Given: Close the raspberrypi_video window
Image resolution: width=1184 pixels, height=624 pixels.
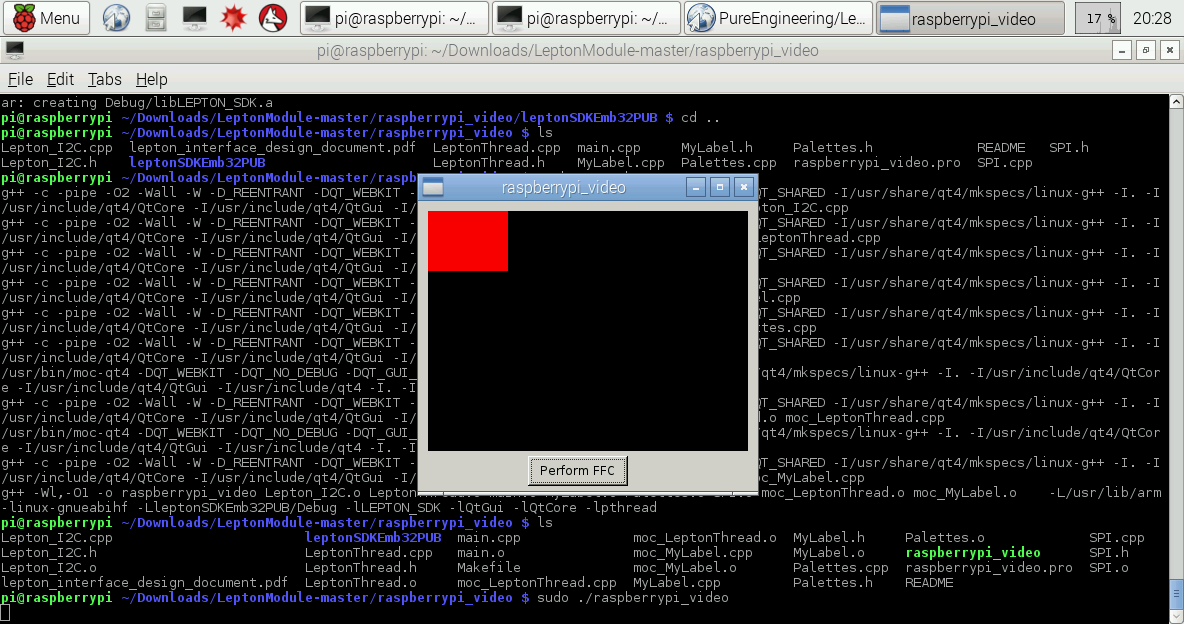Looking at the screenshot, I should 745,187.
